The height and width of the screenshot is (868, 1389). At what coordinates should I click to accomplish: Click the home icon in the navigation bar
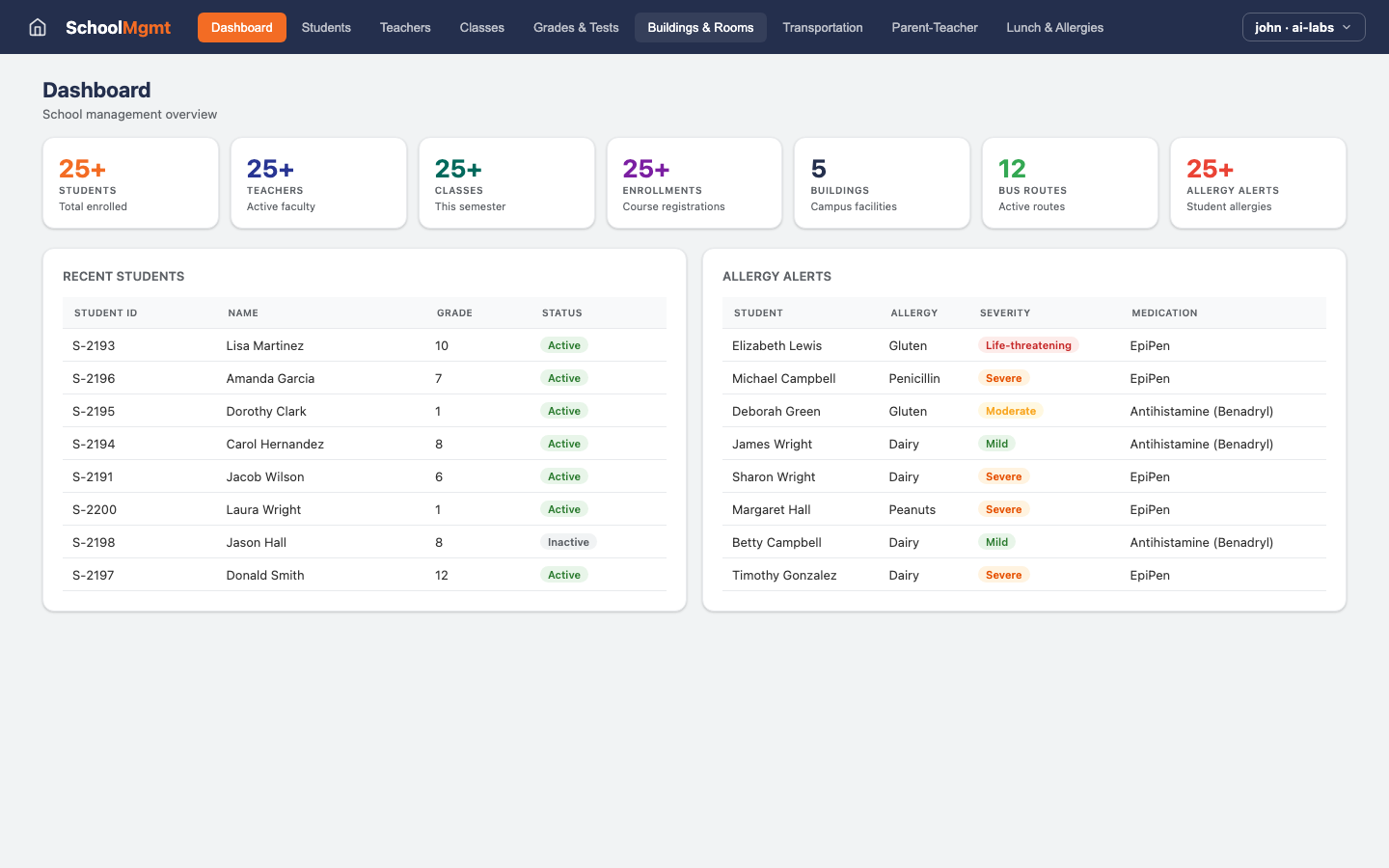[37, 27]
